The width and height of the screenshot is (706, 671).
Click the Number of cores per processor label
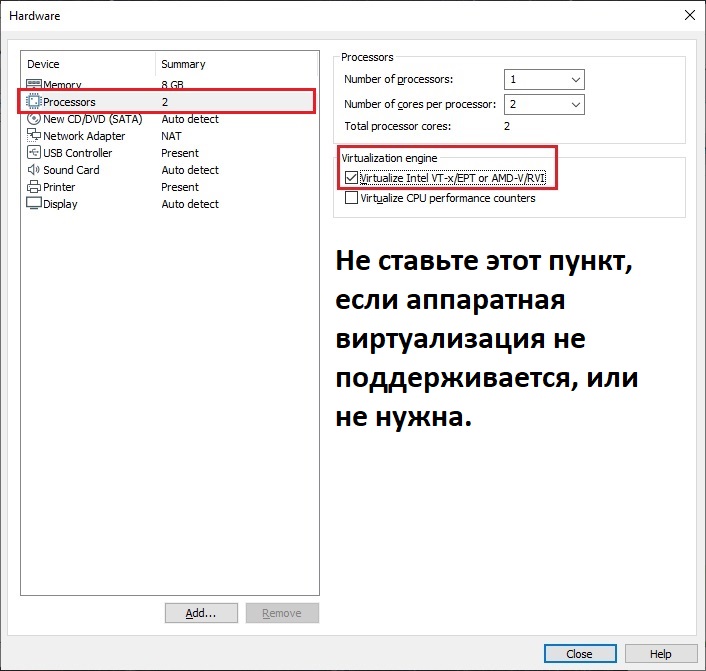pos(420,104)
